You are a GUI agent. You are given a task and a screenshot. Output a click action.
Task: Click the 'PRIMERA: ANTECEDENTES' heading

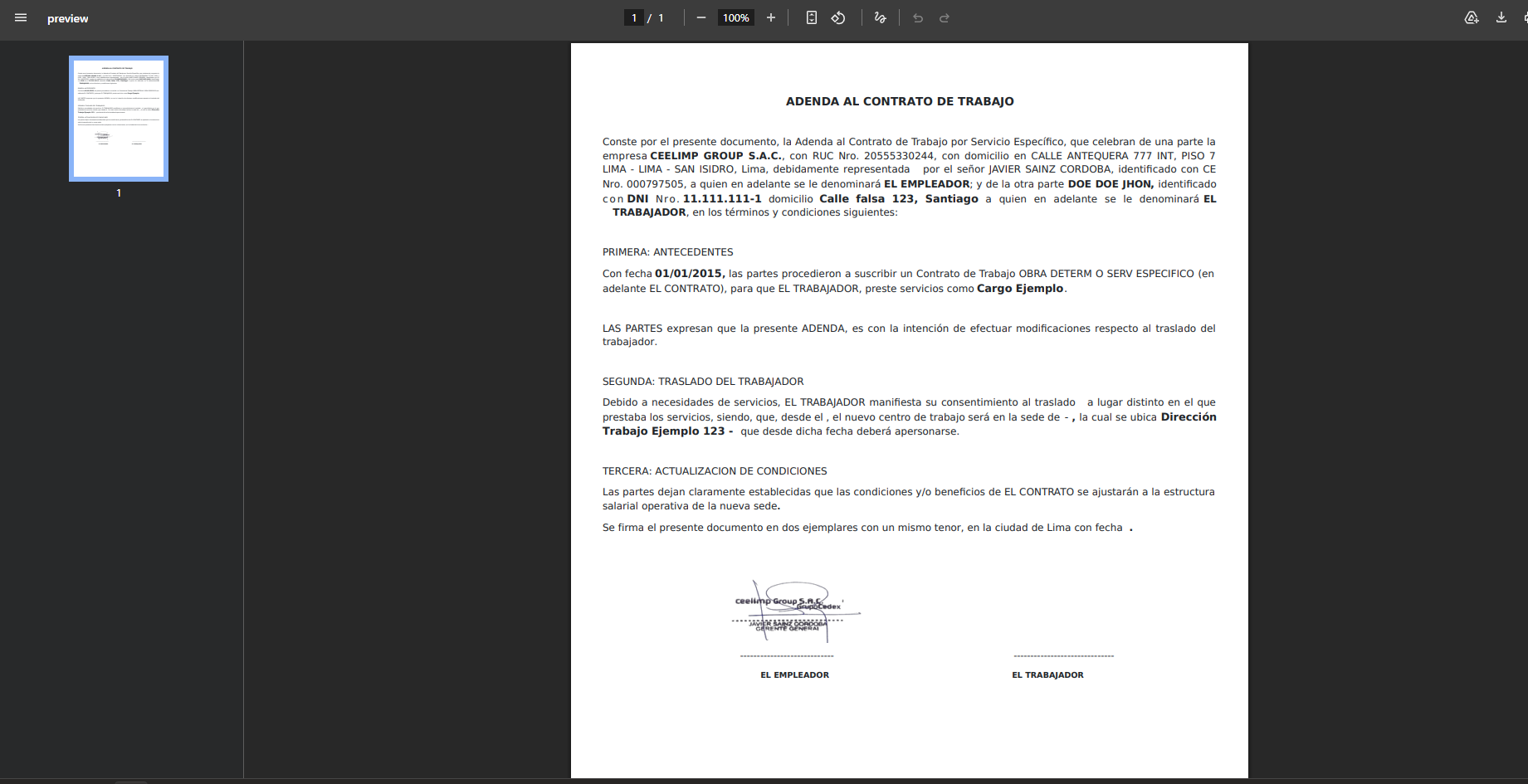pos(668,252)
